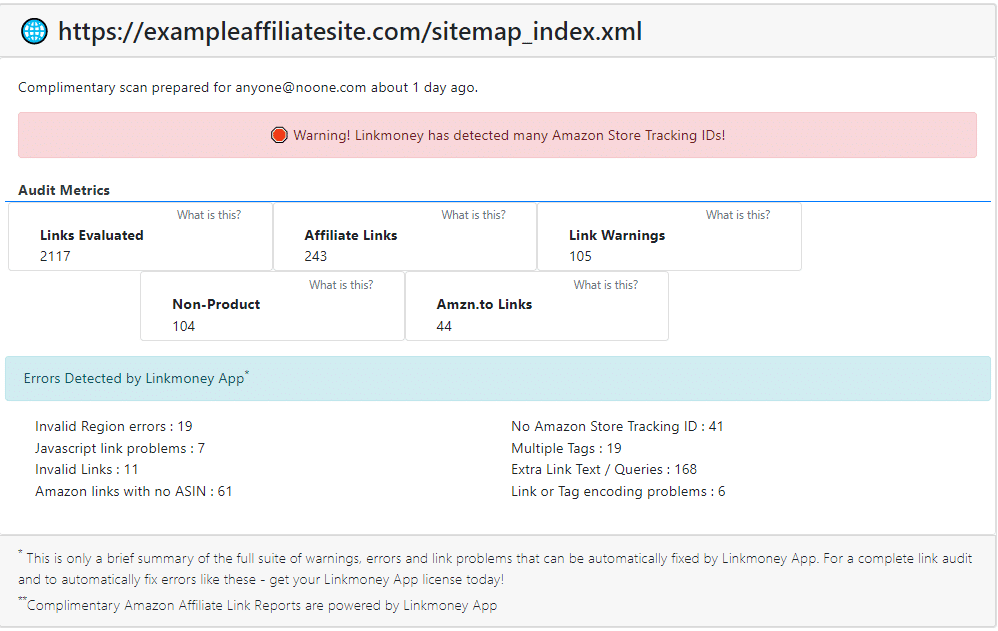Viewport: 998px width, 631px height.
Task: Select the Links Evaluated metric card title
Action: [x=92, y=236]
